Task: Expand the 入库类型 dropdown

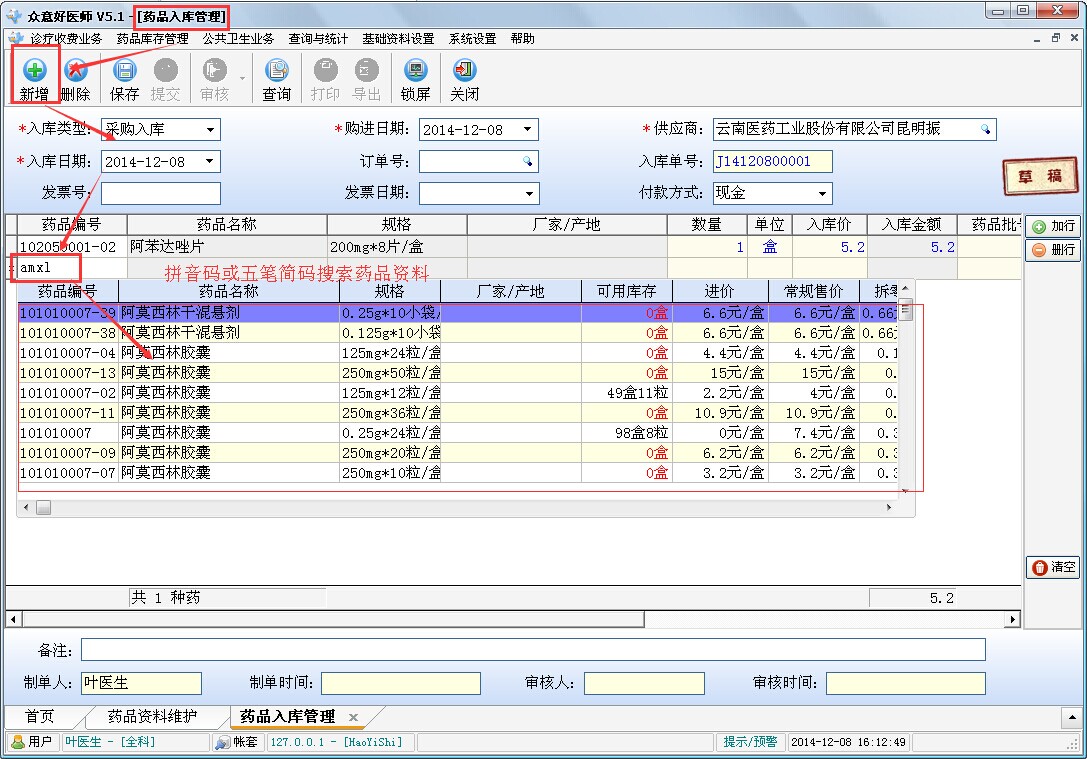Action: (x=210, y=130)
